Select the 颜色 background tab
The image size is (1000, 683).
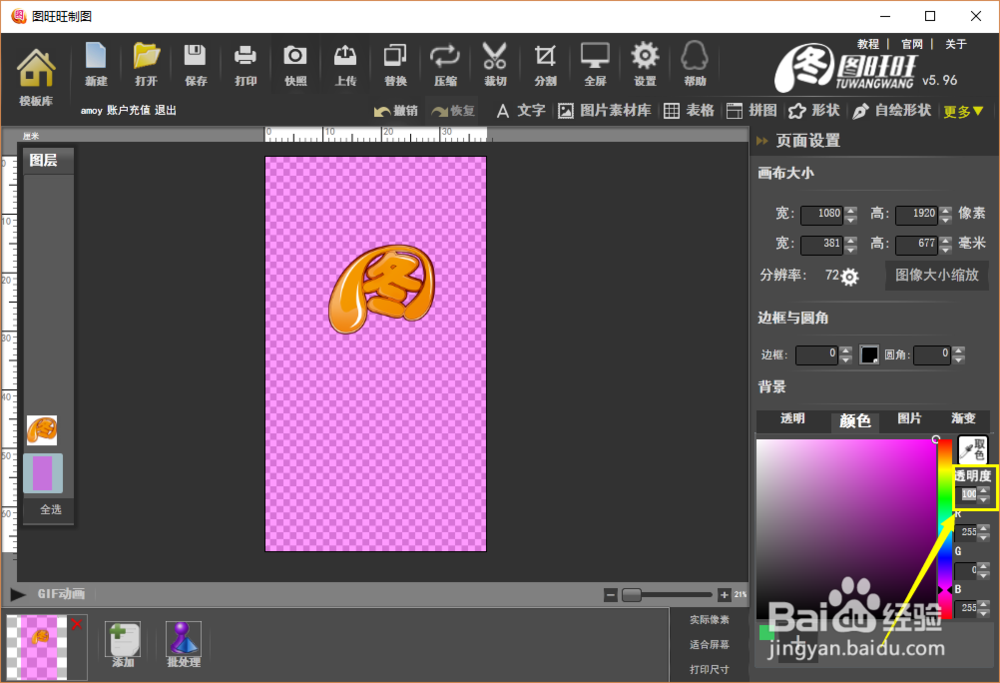855,421
